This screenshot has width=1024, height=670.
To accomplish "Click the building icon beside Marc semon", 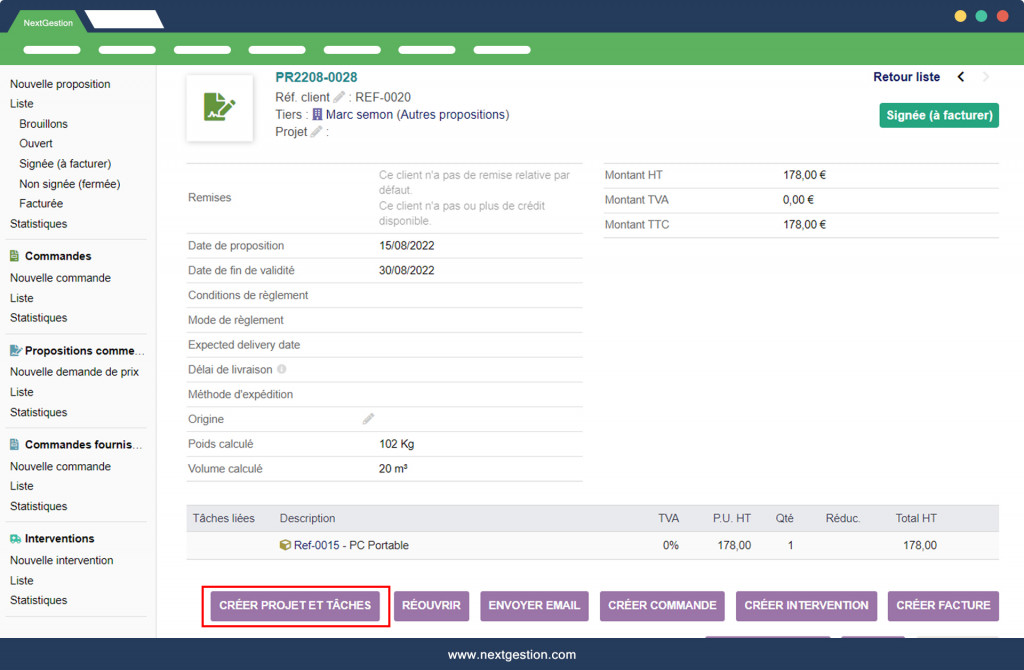I will click(x=317, y=115).
